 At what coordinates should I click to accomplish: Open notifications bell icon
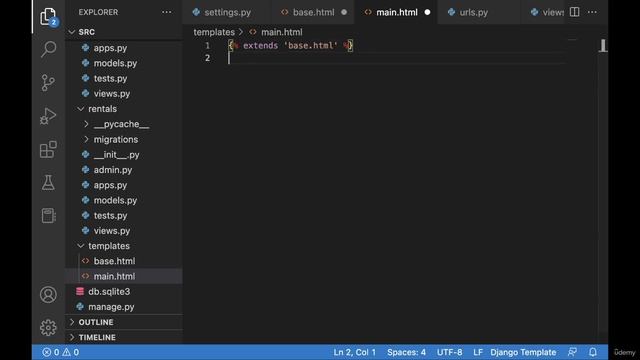click(593, 352)
